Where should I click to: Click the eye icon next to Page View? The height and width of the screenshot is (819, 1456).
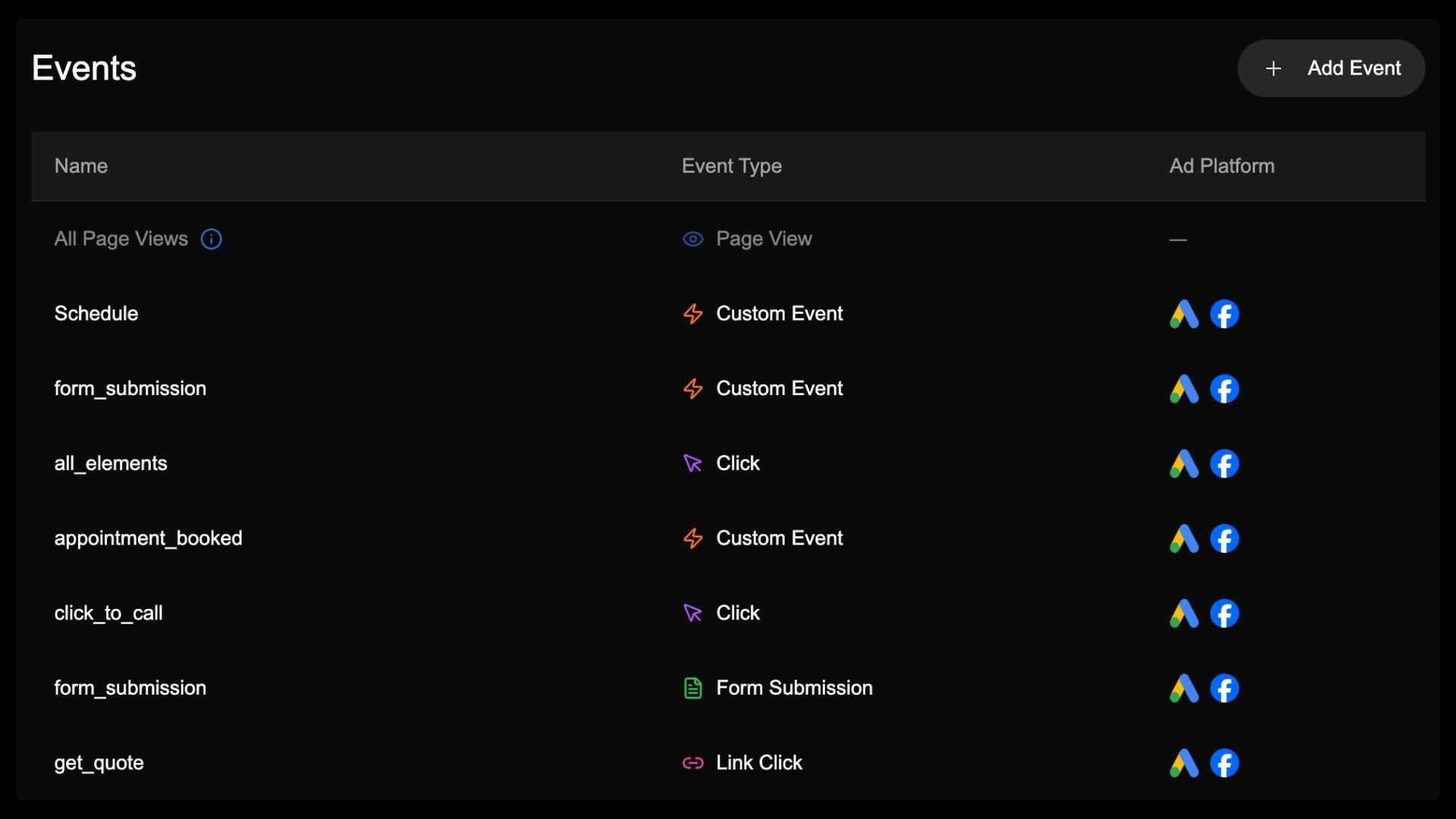692,240
